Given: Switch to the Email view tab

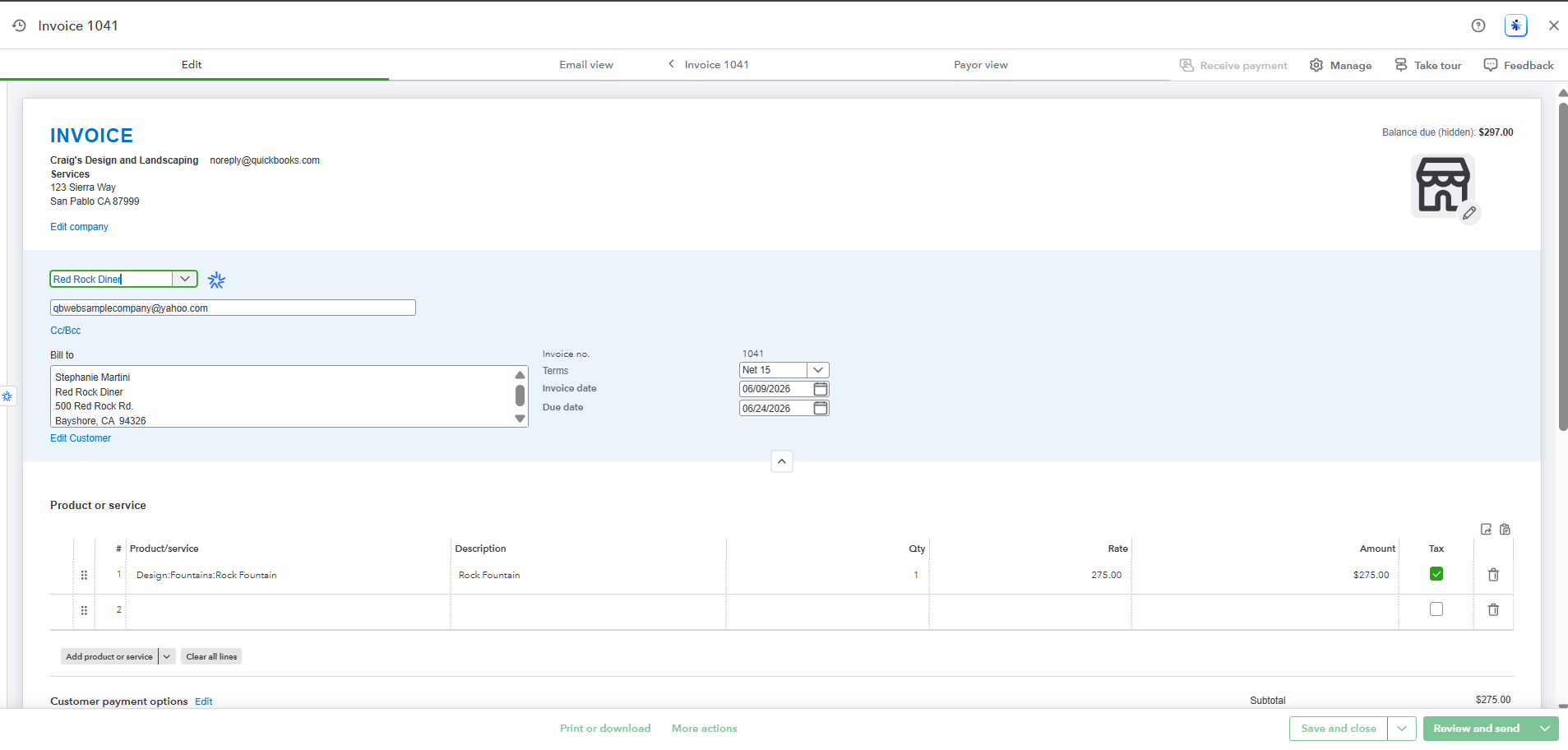Looking at the screenshot, I should coord(586,65).
